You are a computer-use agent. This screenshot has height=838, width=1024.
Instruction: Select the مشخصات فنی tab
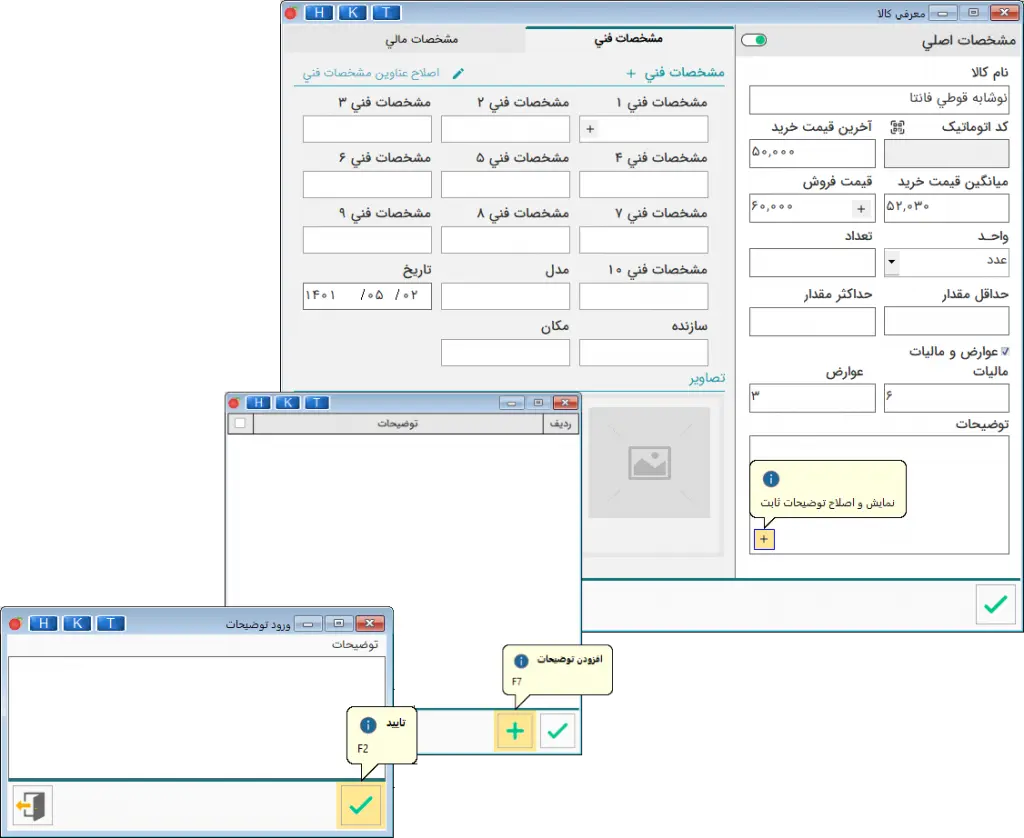point(628,39)
